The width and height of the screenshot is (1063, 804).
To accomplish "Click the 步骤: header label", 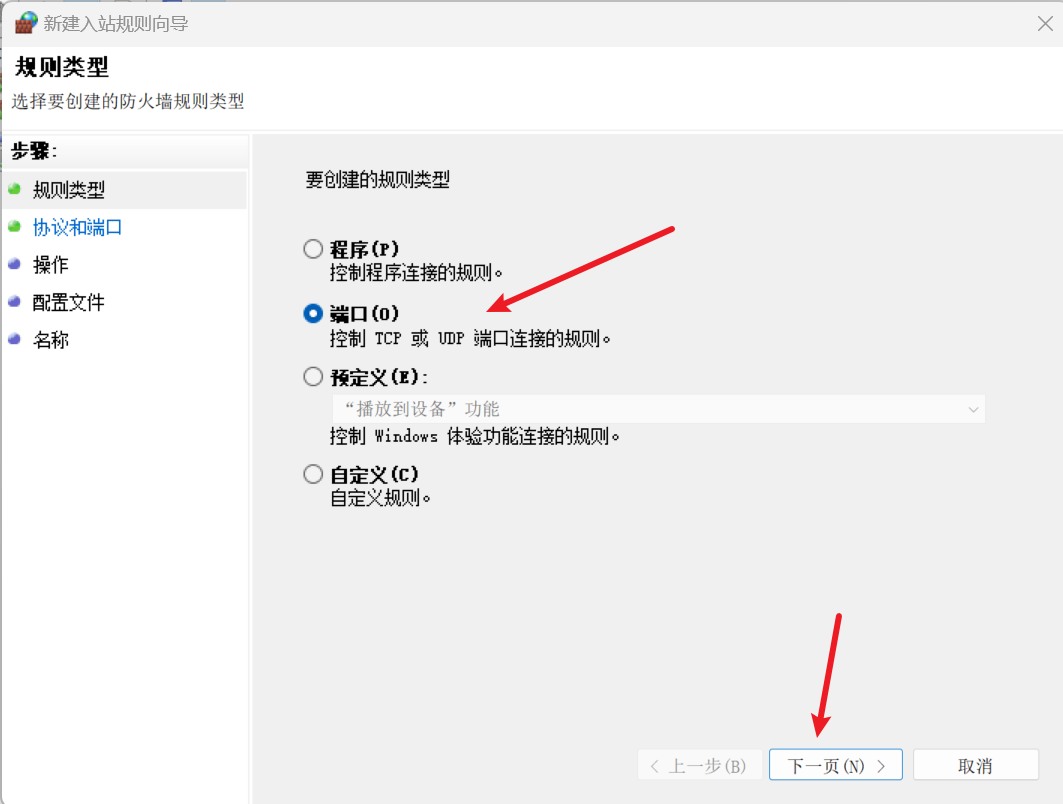I will pyautogui.click(x=34, y=150).
